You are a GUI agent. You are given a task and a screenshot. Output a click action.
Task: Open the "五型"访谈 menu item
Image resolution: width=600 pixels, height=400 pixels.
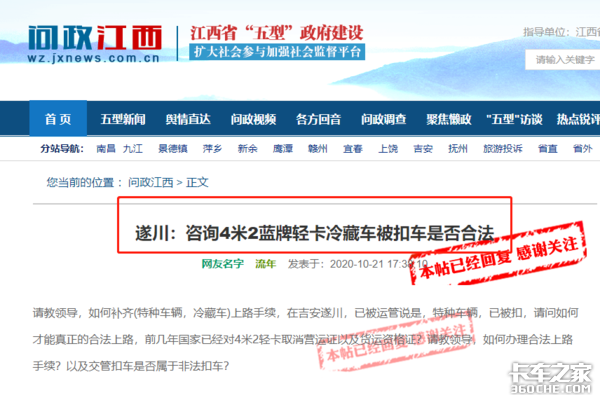tap(514, 119)
